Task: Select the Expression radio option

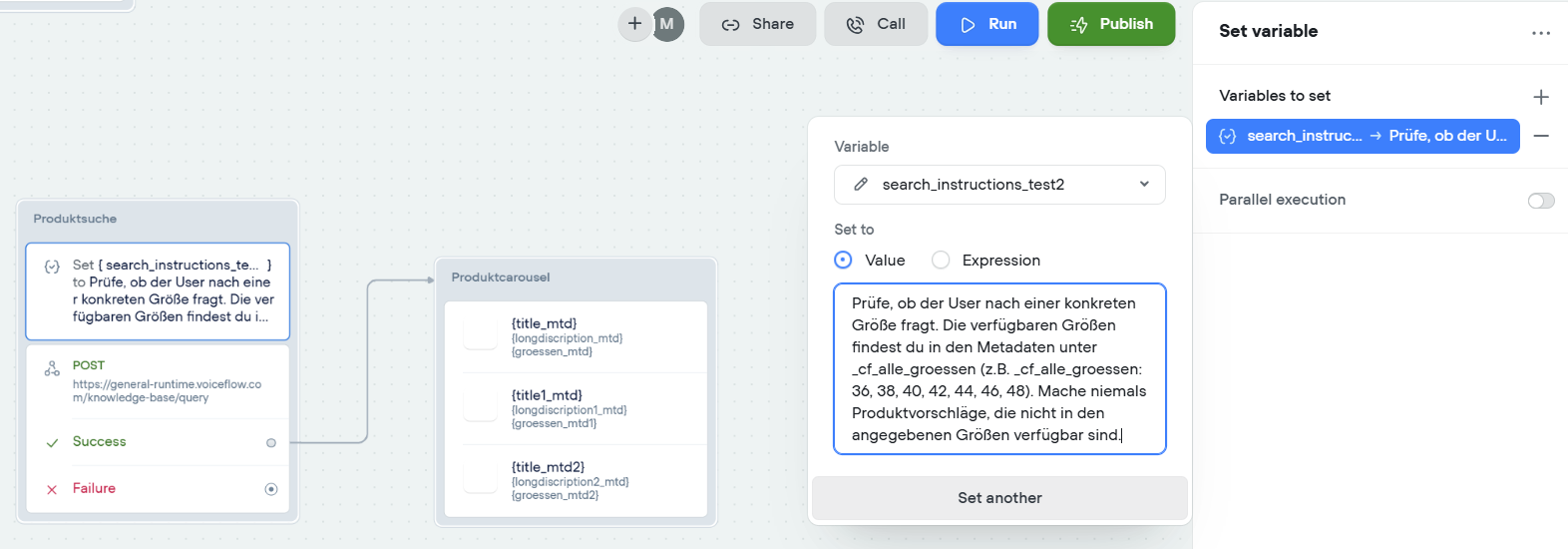Action: point(941,261)
